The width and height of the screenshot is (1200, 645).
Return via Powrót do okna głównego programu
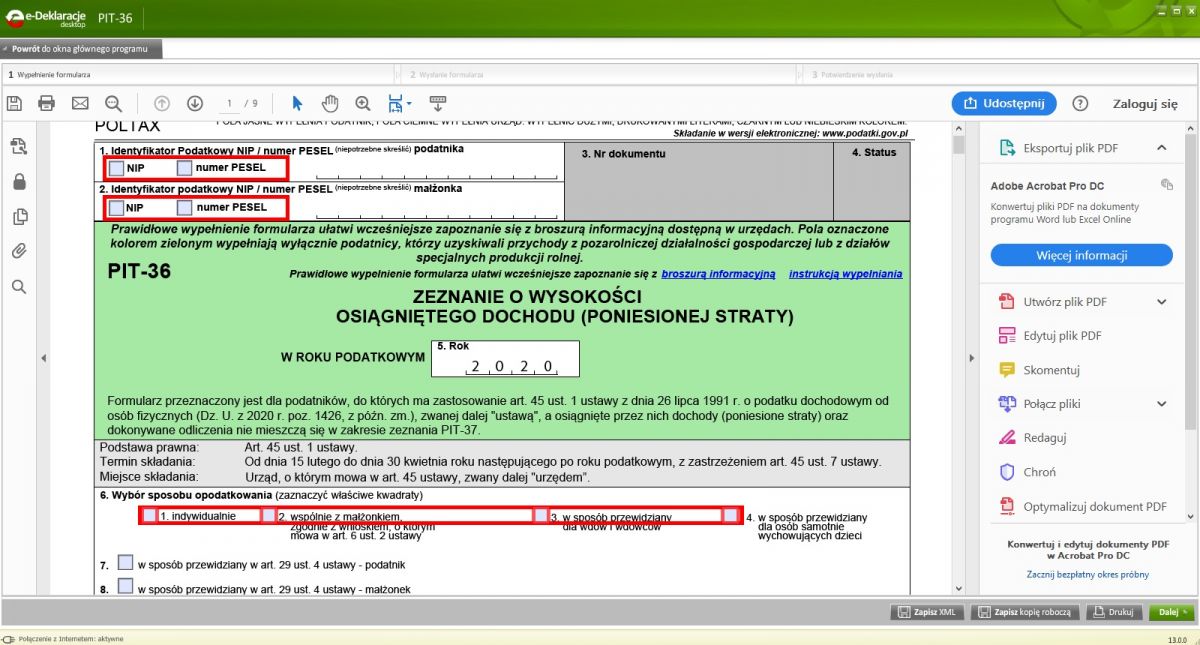click(x=80, y=48)
